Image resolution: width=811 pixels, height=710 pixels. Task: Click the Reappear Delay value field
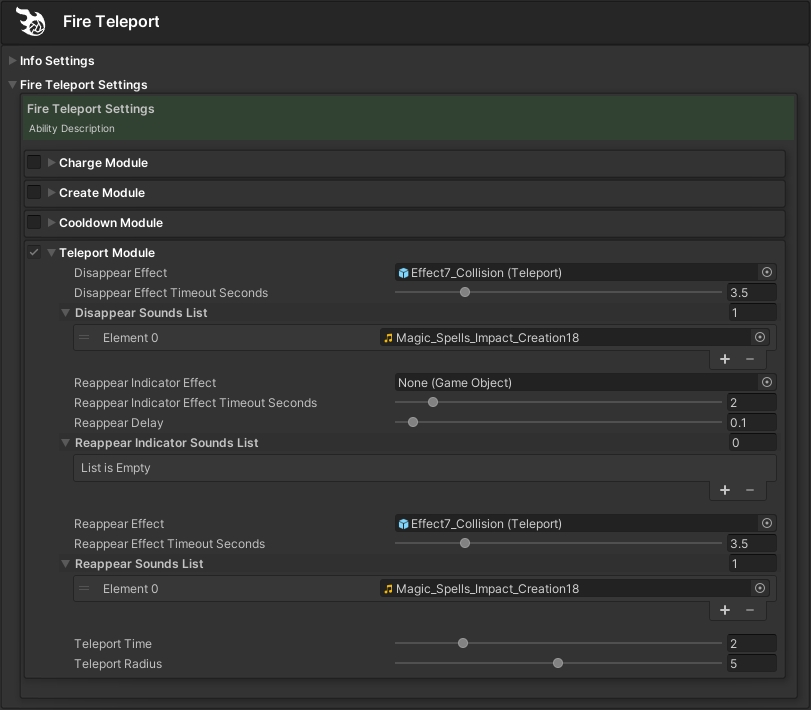[x=751, y=422]
